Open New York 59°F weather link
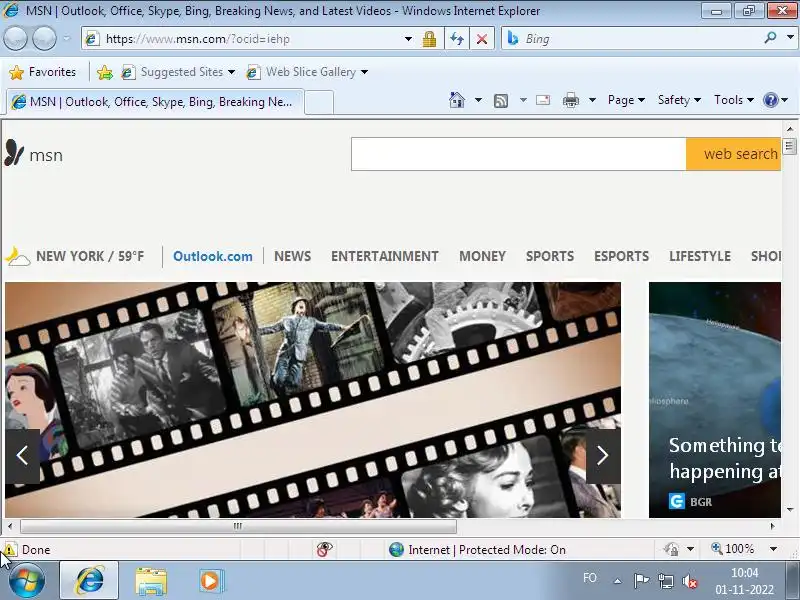 90,256
